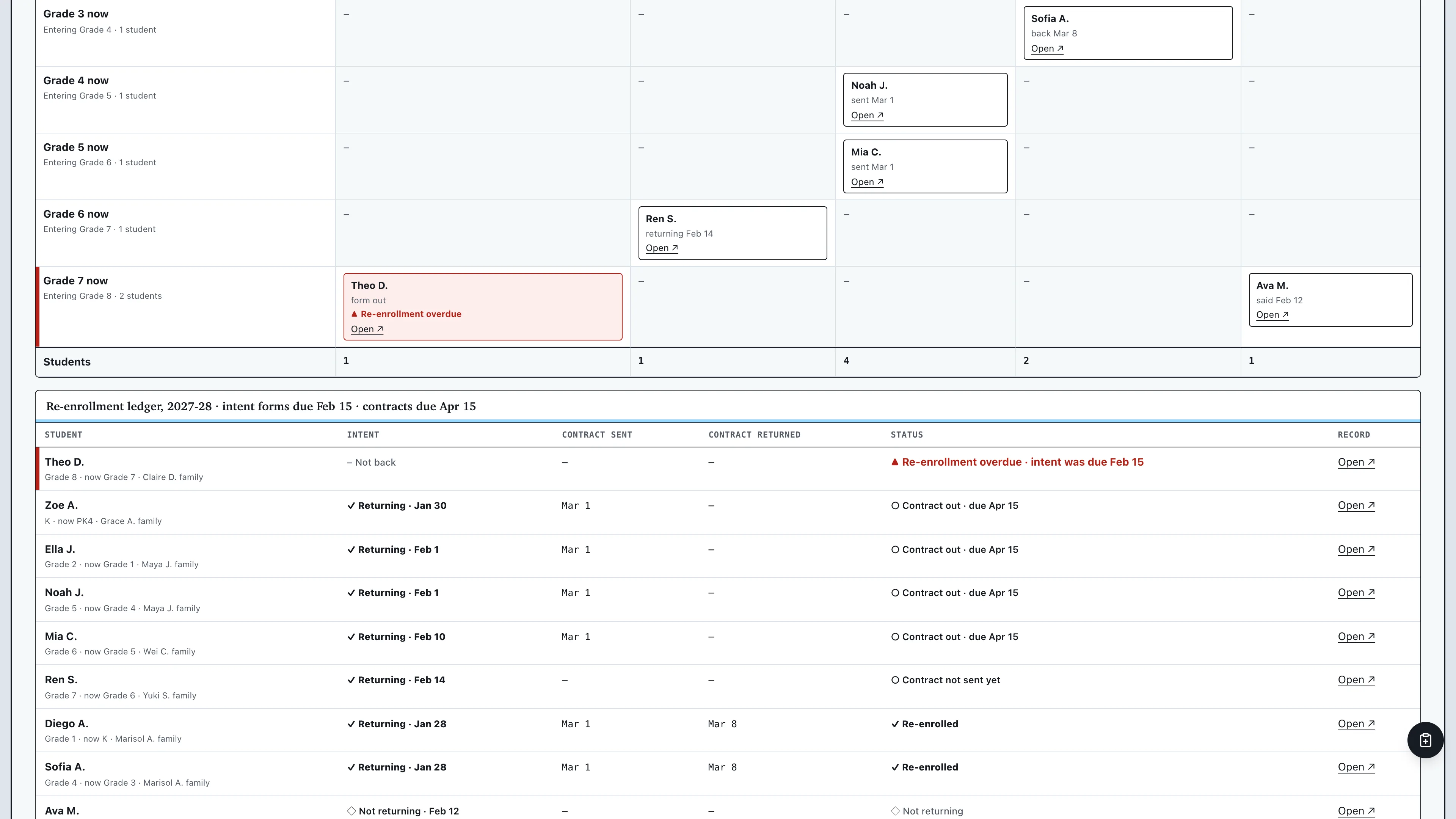The image size is (1456, 819).
Task: Click the circle icon in Zoe A. status
Action: [895, 506]
